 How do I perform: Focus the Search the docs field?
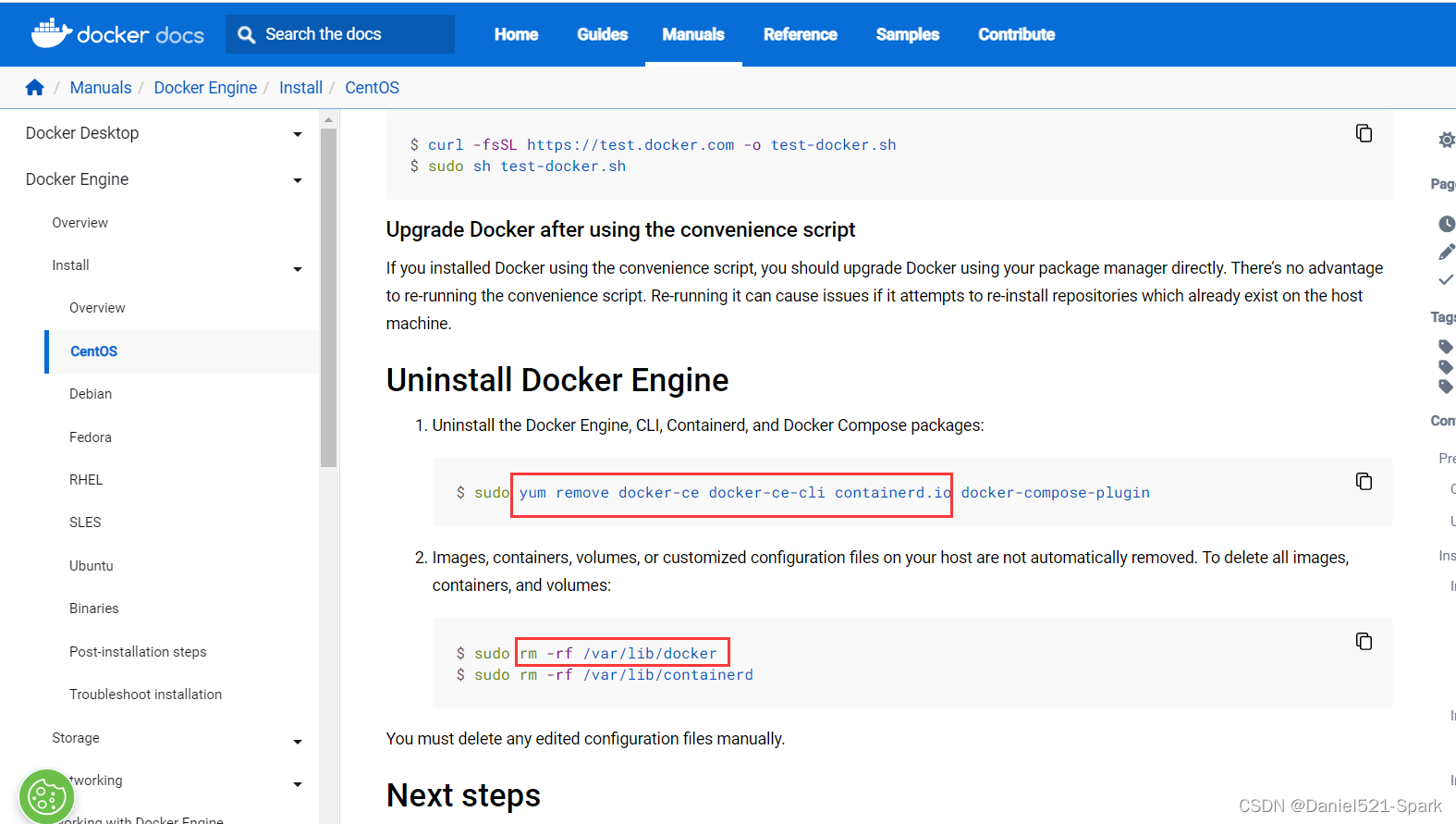pos(340,34)
